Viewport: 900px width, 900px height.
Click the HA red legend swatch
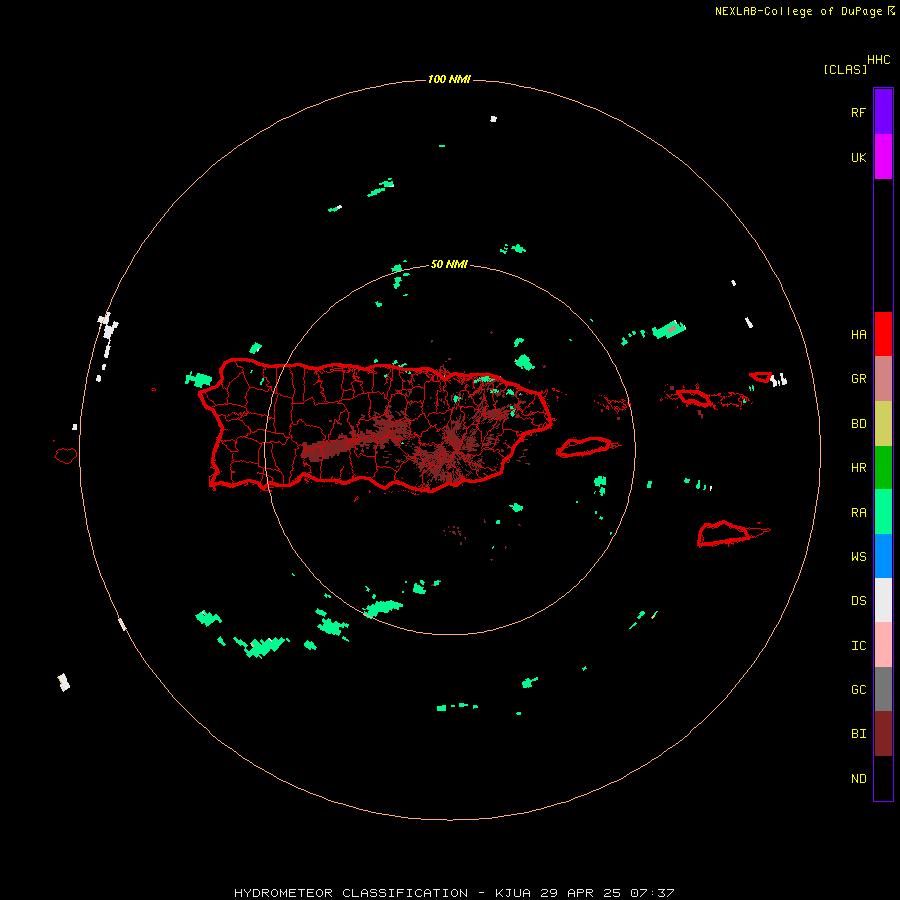point(883,334)
